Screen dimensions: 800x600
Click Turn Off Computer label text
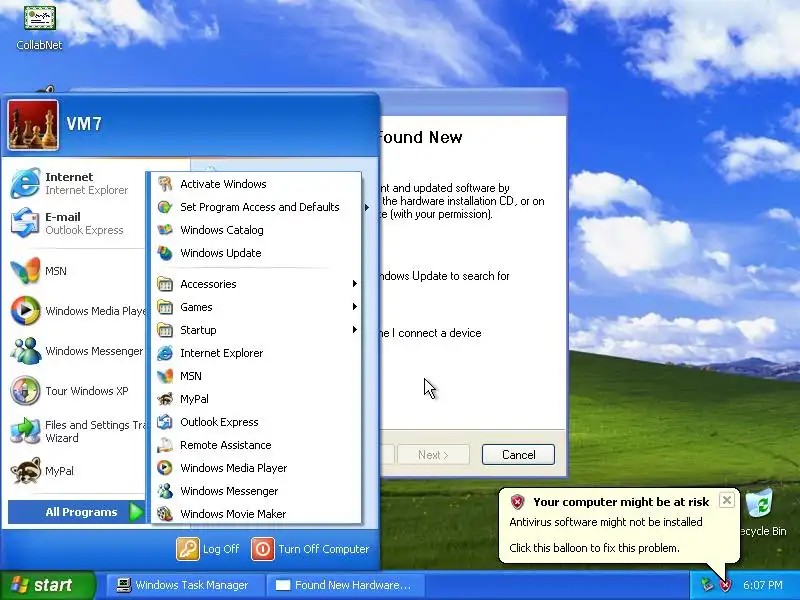click(x=323, y=549)
